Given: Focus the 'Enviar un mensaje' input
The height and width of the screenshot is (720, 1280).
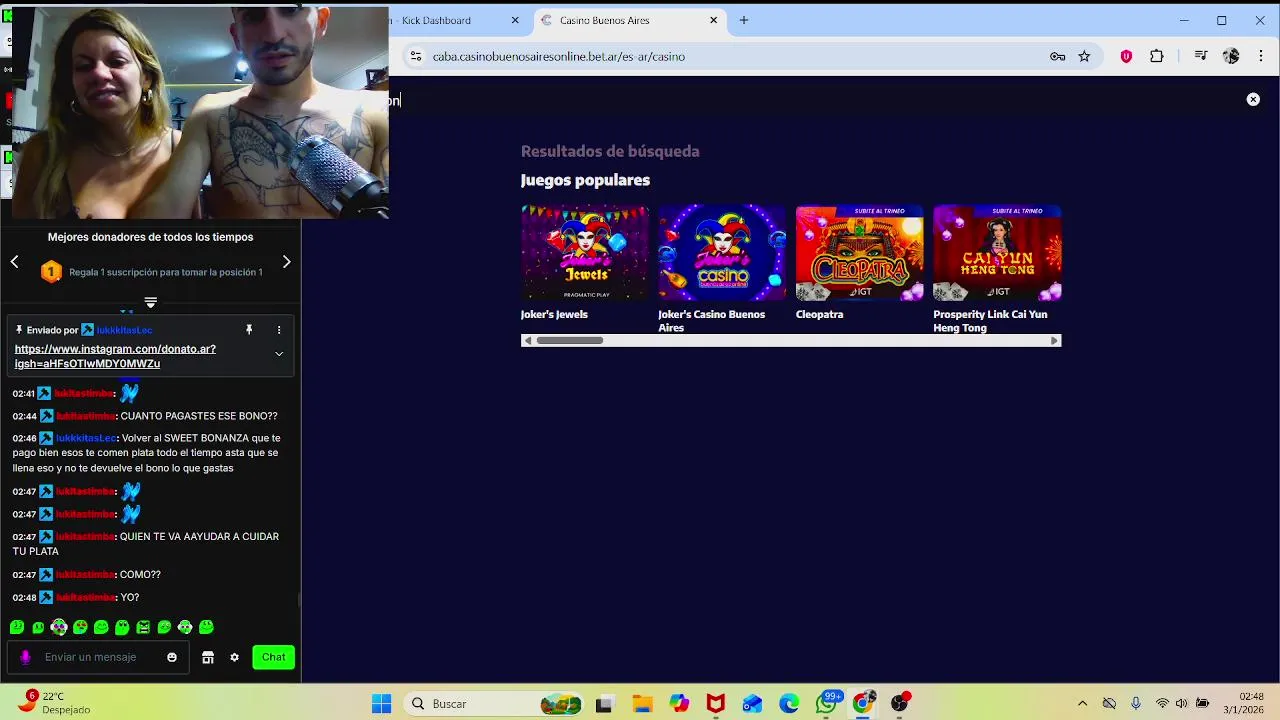Looking at the screenshot, I should pyautogui.click(x=98, y=657).
